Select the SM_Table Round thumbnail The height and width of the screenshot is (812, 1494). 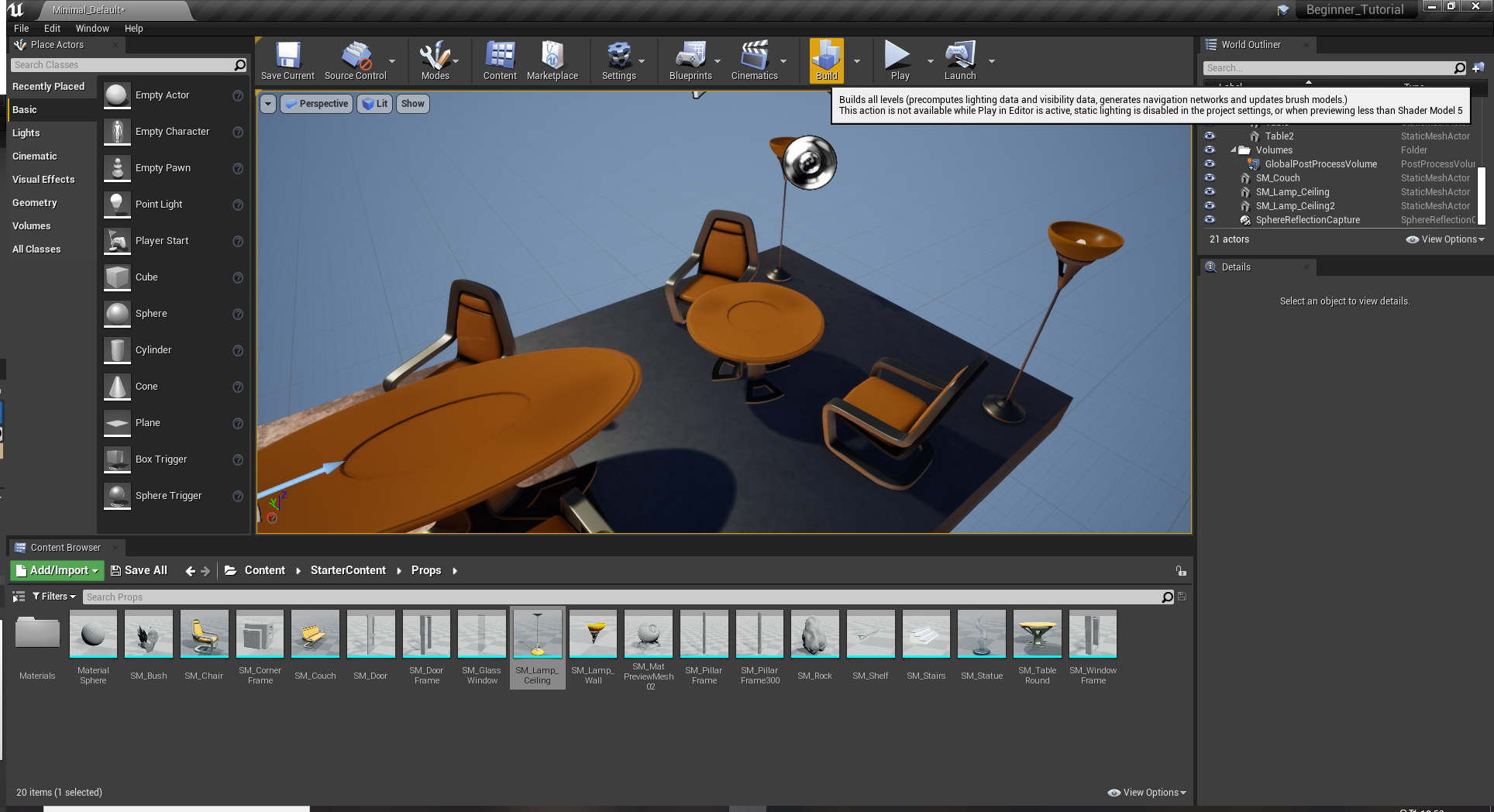click(1037, 633)
